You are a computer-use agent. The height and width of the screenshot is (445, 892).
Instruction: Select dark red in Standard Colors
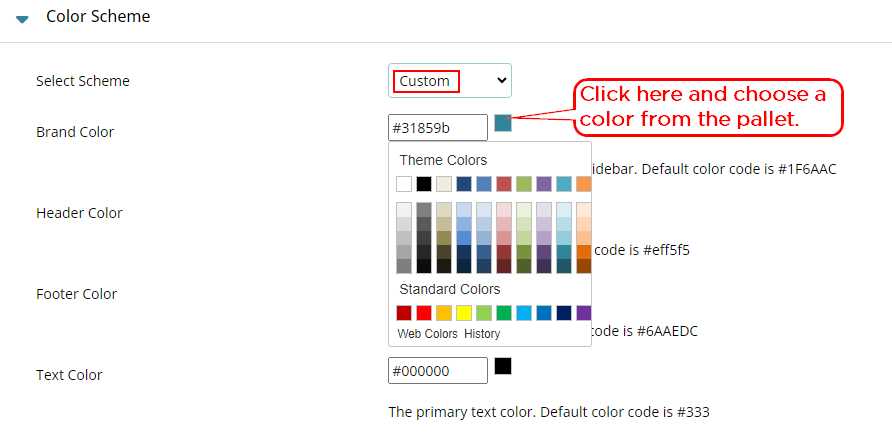point(404,313)
